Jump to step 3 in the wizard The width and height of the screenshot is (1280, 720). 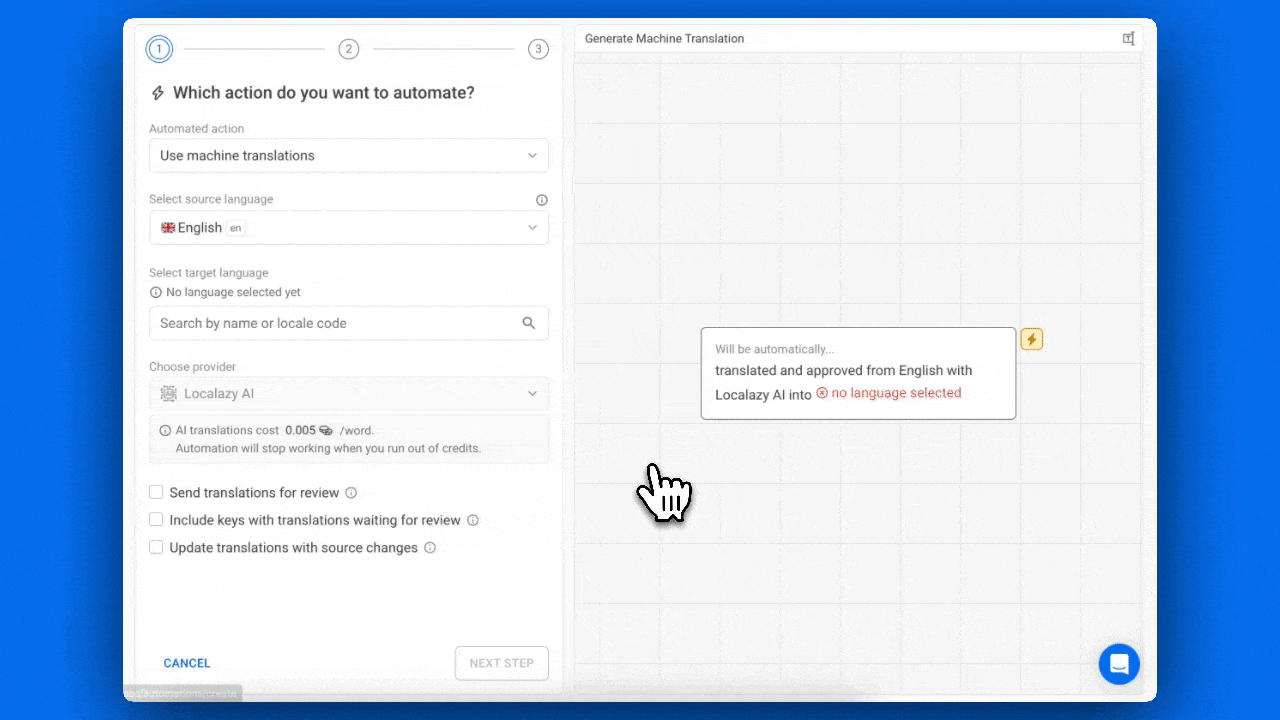(538, 49)
